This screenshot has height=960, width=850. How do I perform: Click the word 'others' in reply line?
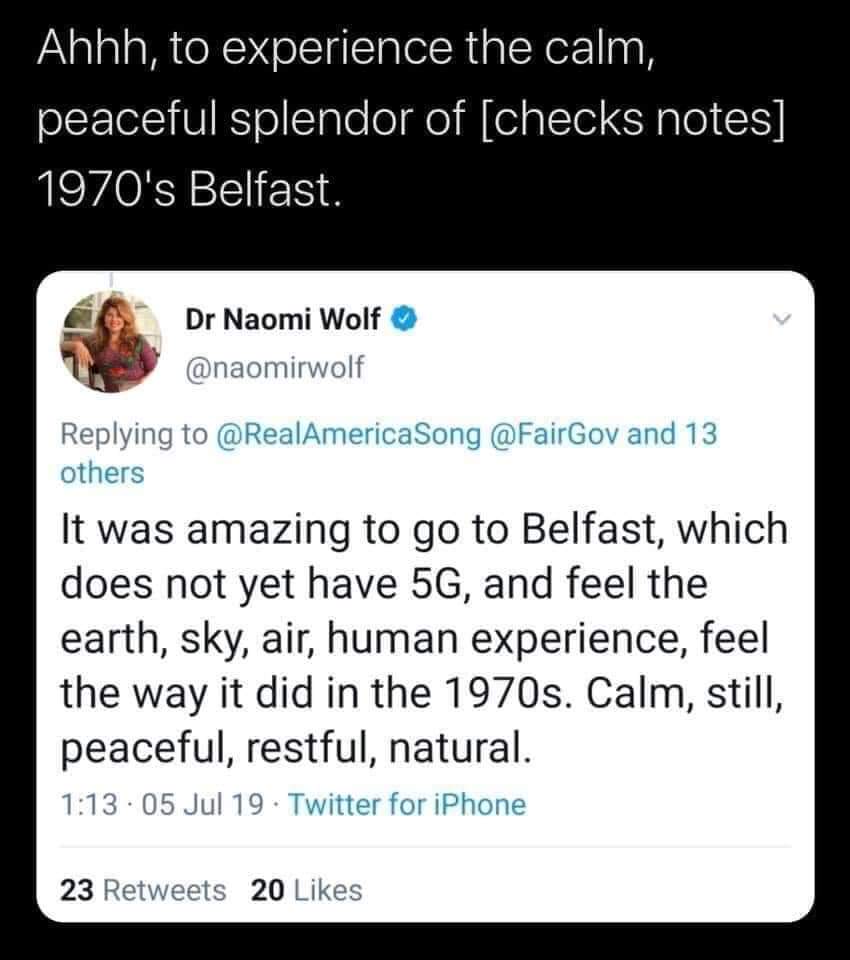(102, 473)
